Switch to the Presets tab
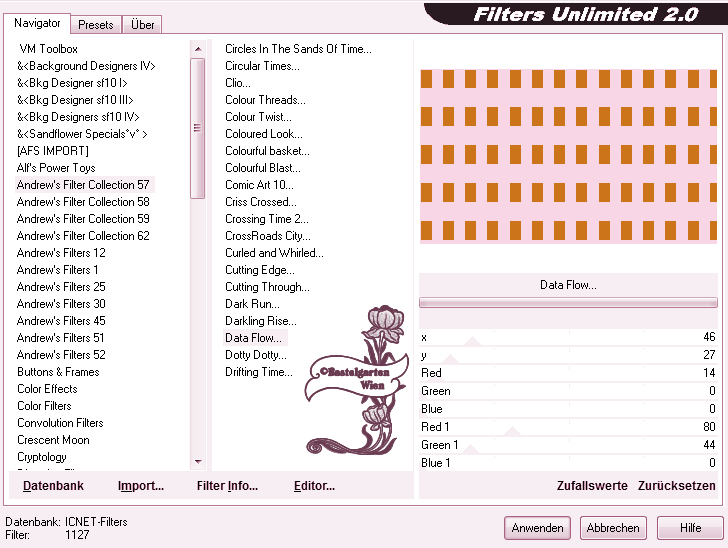 tap(96, 25)
